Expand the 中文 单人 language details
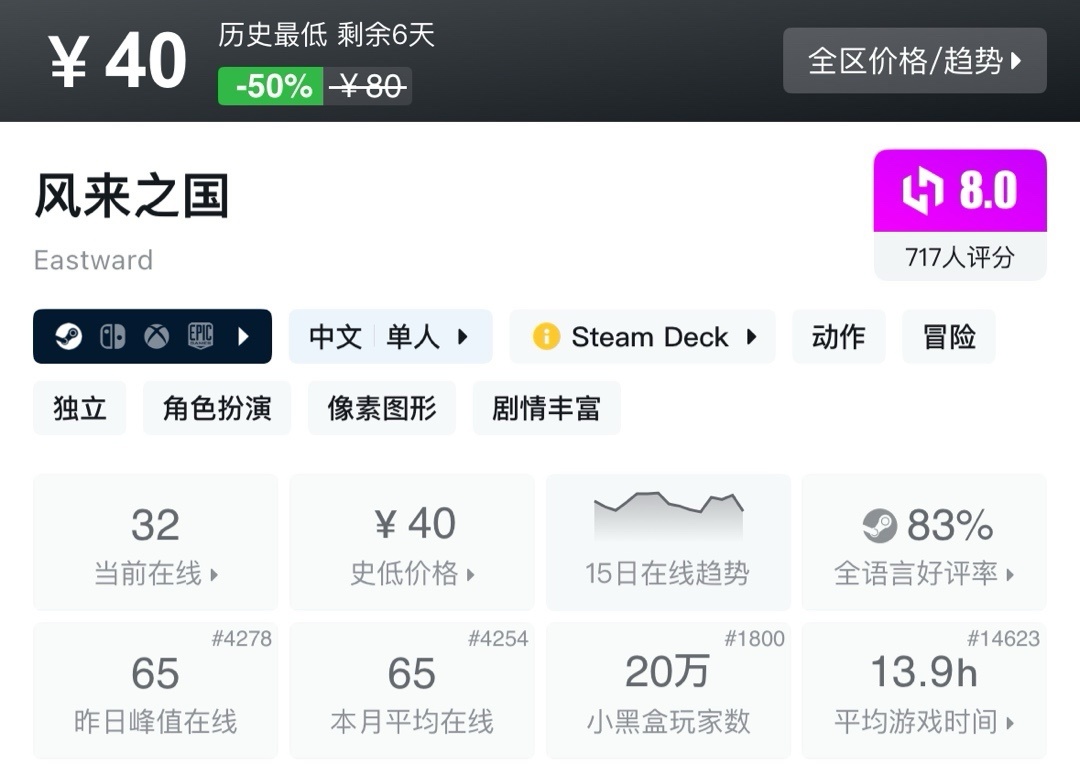 tap(390, 337)
